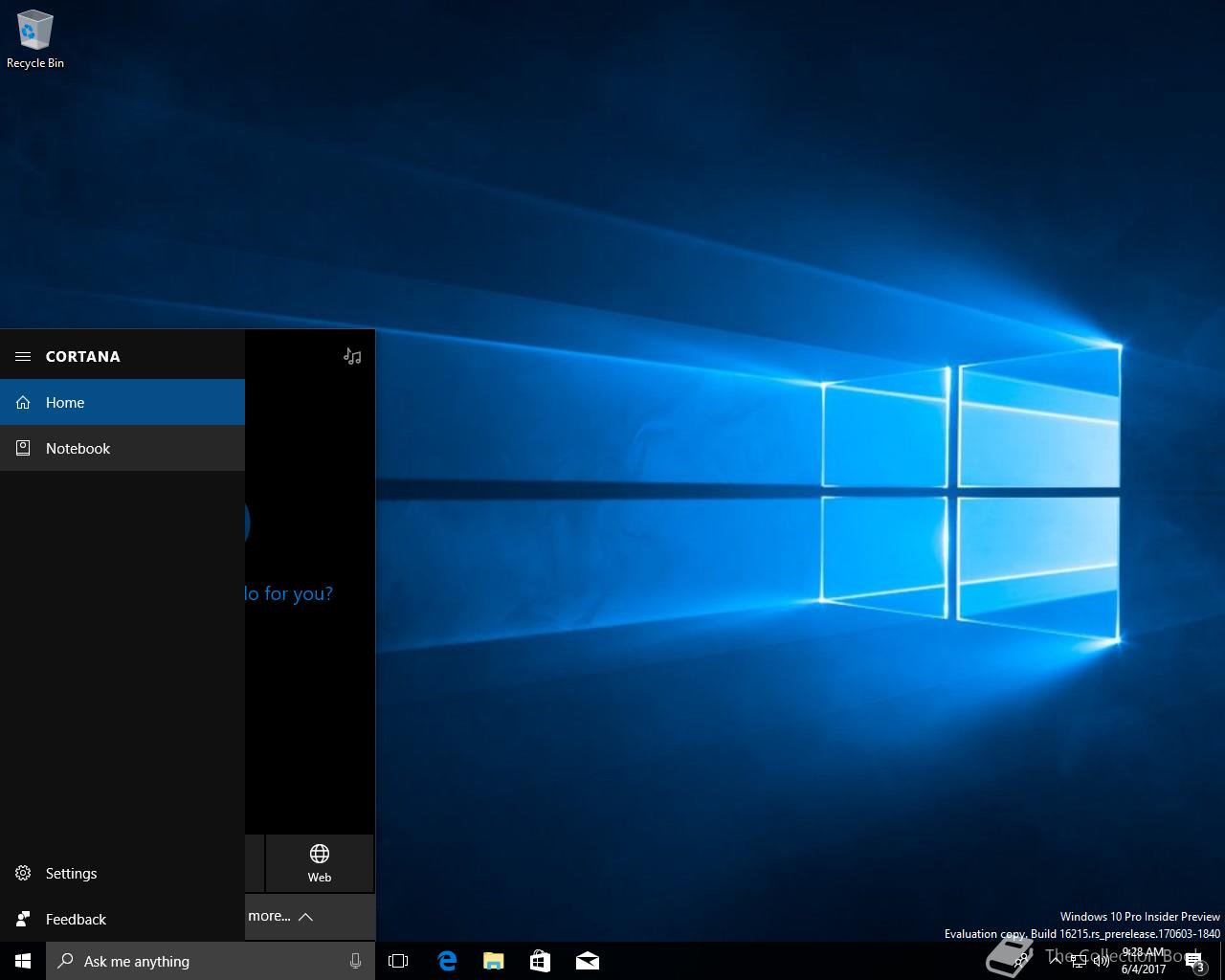Open File Explorer from the taskbar
1225x980 pixels.
(493, 961)
